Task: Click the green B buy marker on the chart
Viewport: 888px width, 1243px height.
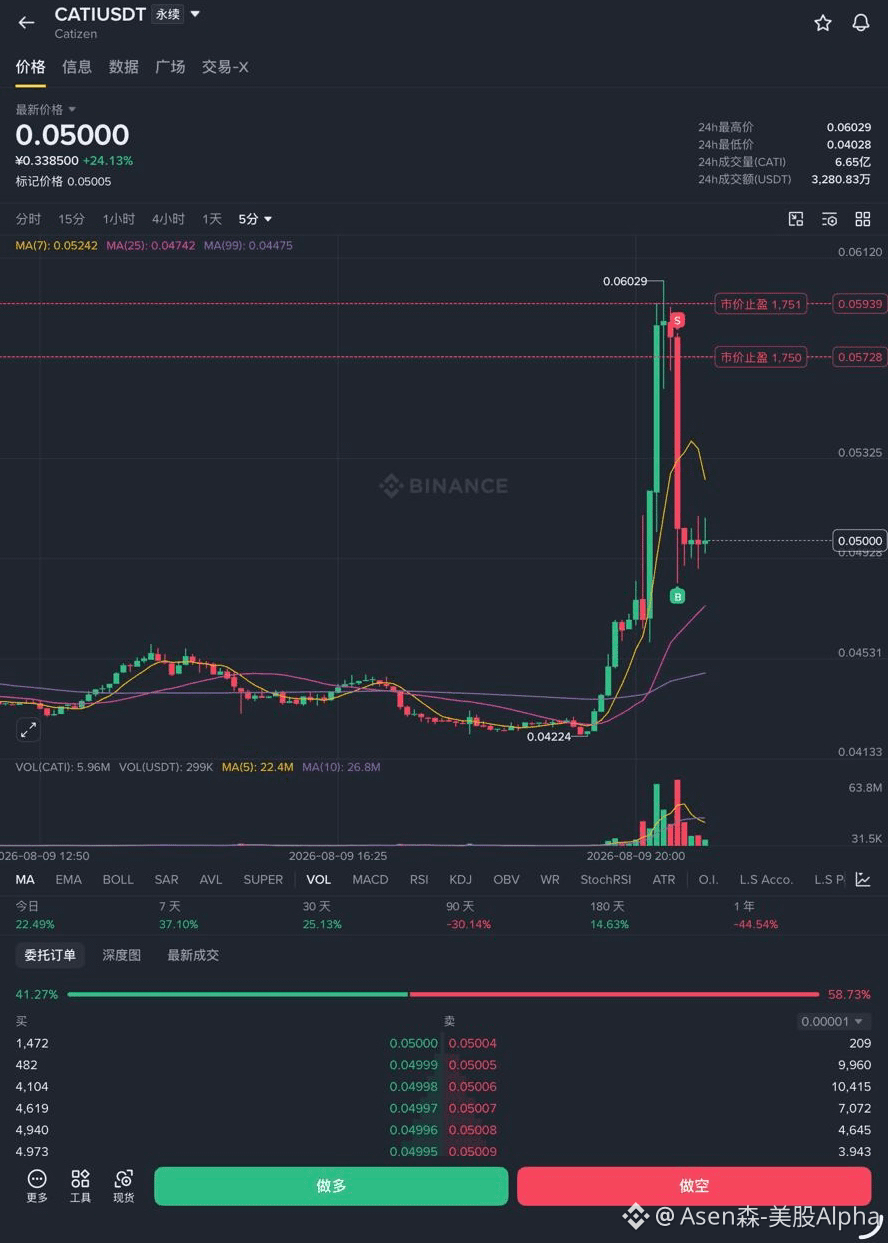Action: tap(677, 597)
